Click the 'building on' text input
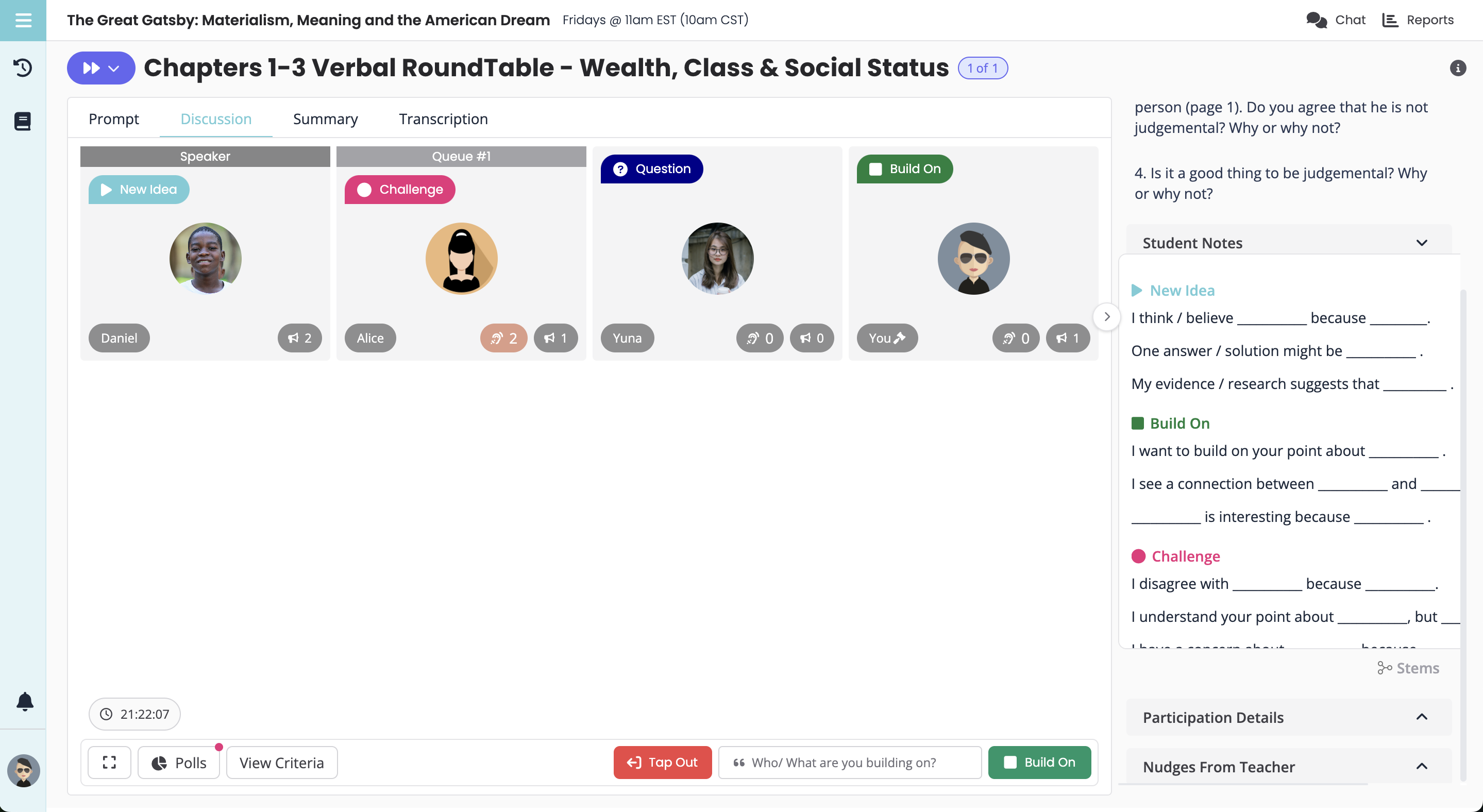This screenshot has width=1483, height=812. [x=850, y=763]
